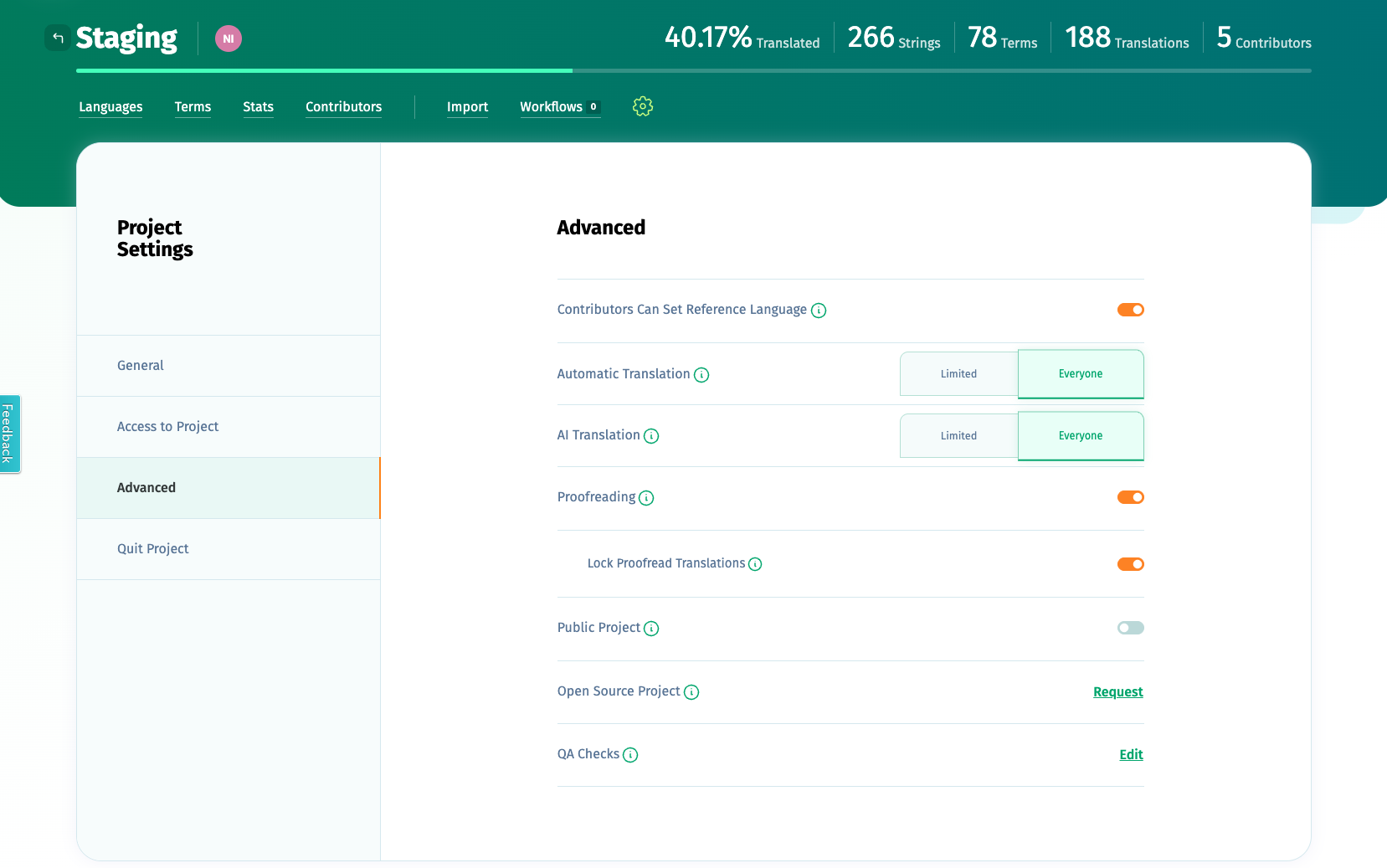Enable the Public Project switch
Viewport: 1387px width, 868px height.
(x=1131, y=628)
